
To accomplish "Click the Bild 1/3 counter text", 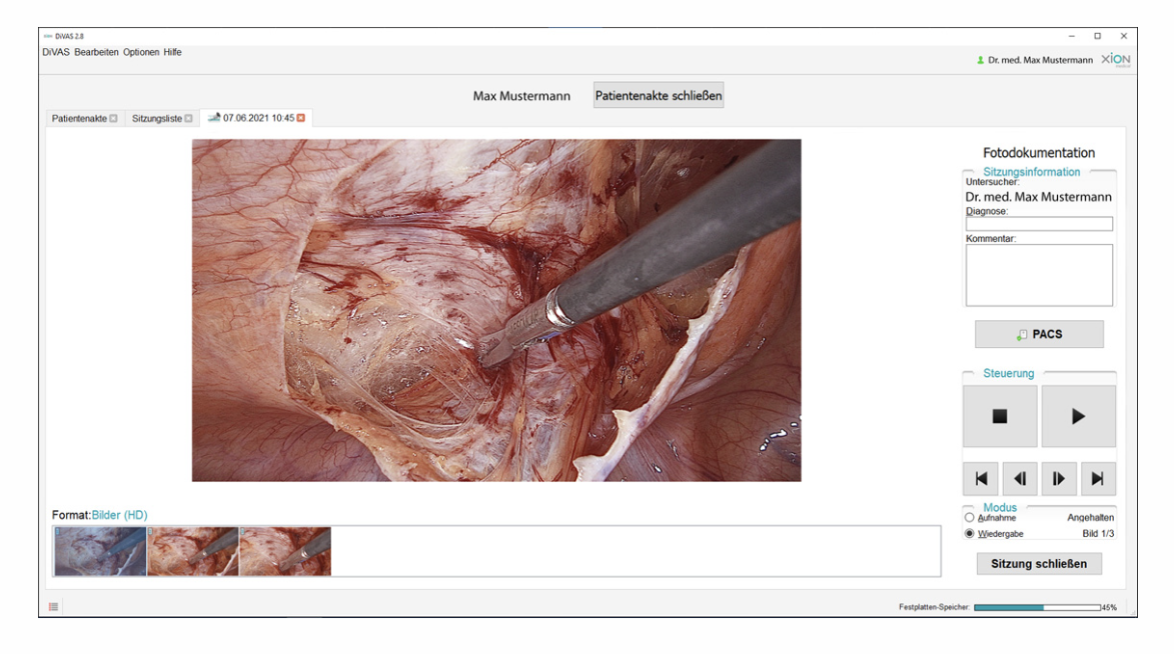I will [1098, 533].
